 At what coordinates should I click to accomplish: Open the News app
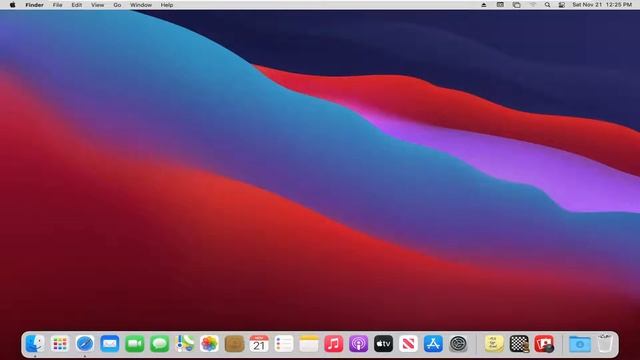pos(409,344)
